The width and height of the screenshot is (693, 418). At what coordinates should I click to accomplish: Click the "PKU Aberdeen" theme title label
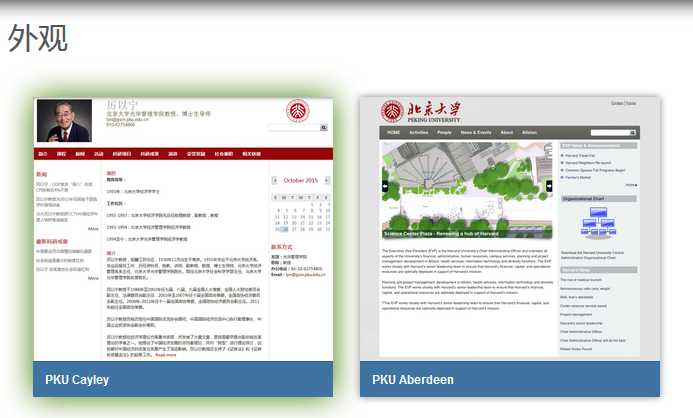[x=413, y=380]
